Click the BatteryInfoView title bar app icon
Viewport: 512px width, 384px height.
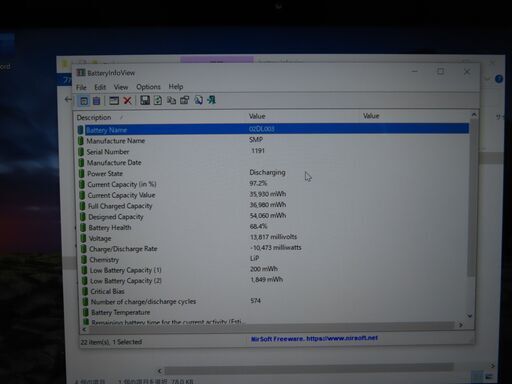(x=81, y=73)
